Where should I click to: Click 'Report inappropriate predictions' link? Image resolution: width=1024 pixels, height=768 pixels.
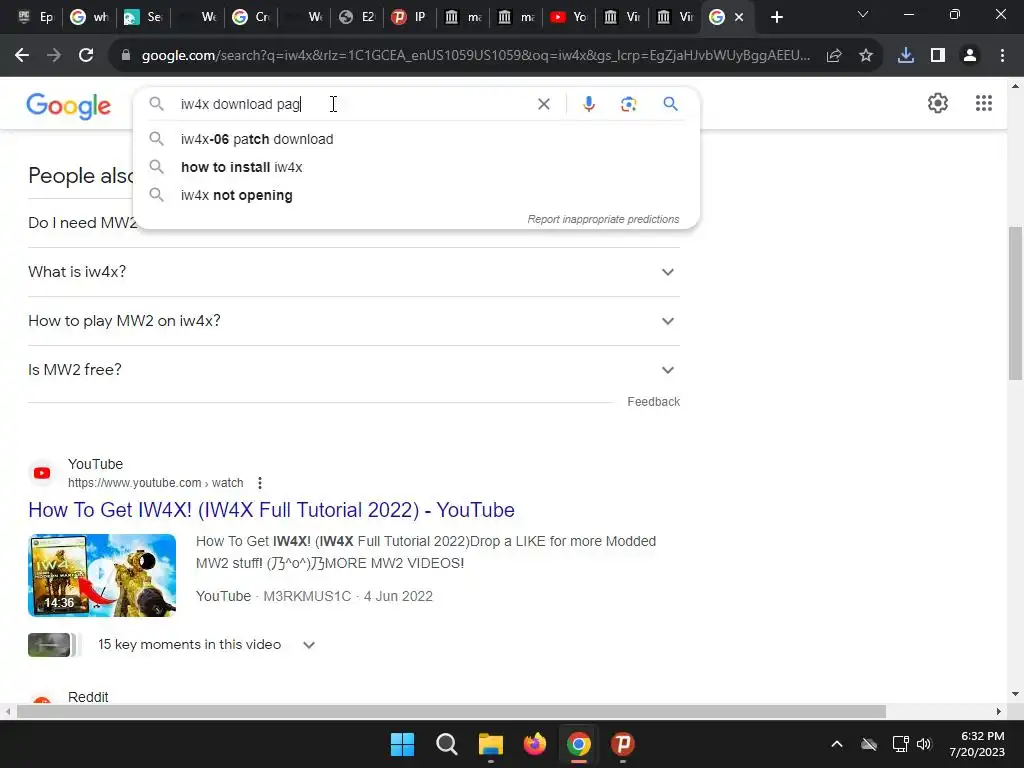603,219
